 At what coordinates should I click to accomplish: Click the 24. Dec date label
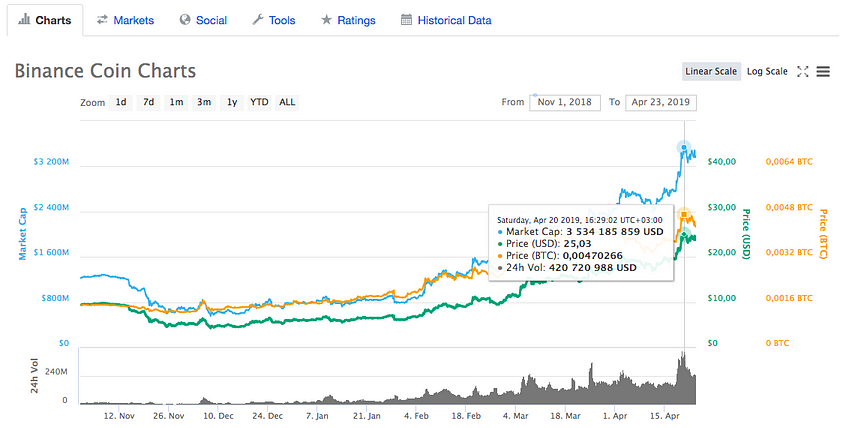(268, 416)
